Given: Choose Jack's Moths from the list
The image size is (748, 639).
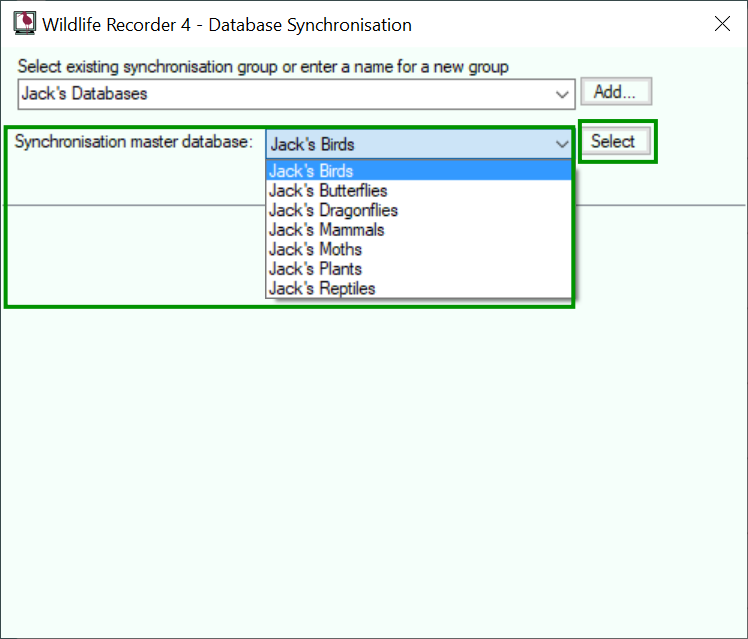Looking at the screenshot, I should click(418, 249).
